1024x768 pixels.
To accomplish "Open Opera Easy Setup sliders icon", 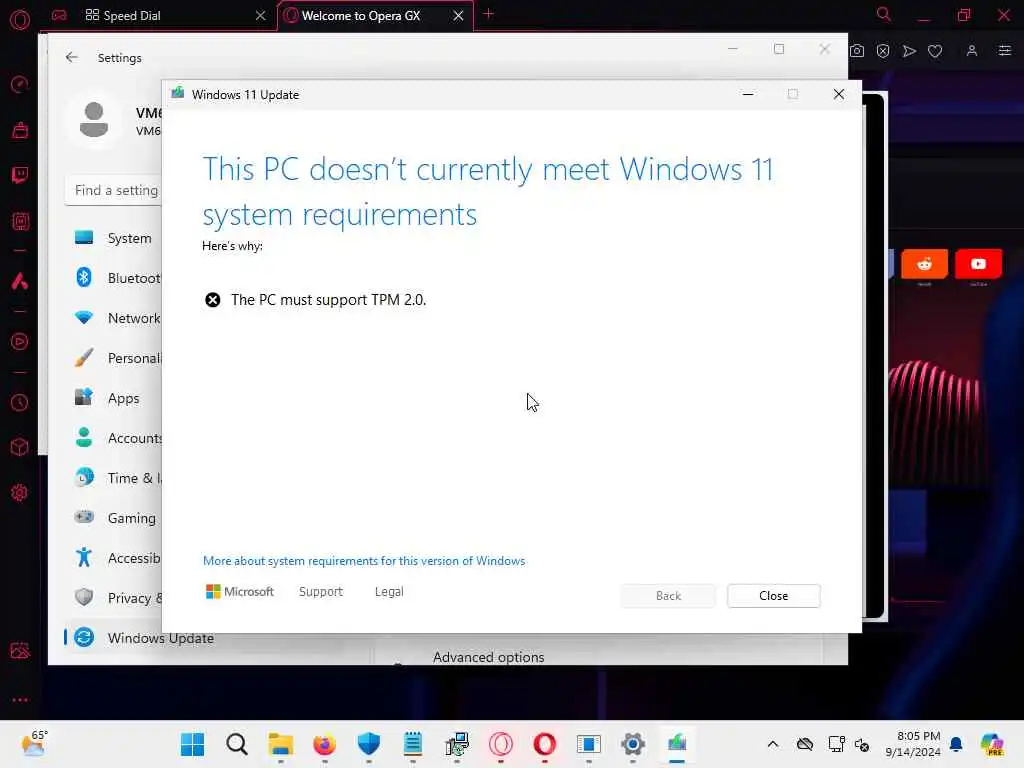I will [x=1005, y=51].
